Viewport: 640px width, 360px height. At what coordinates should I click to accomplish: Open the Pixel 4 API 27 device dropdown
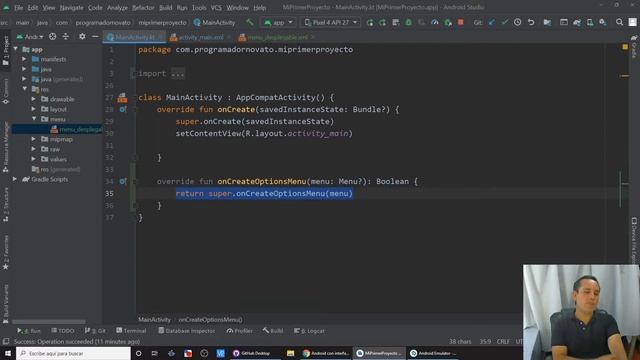tap(331, 22)
